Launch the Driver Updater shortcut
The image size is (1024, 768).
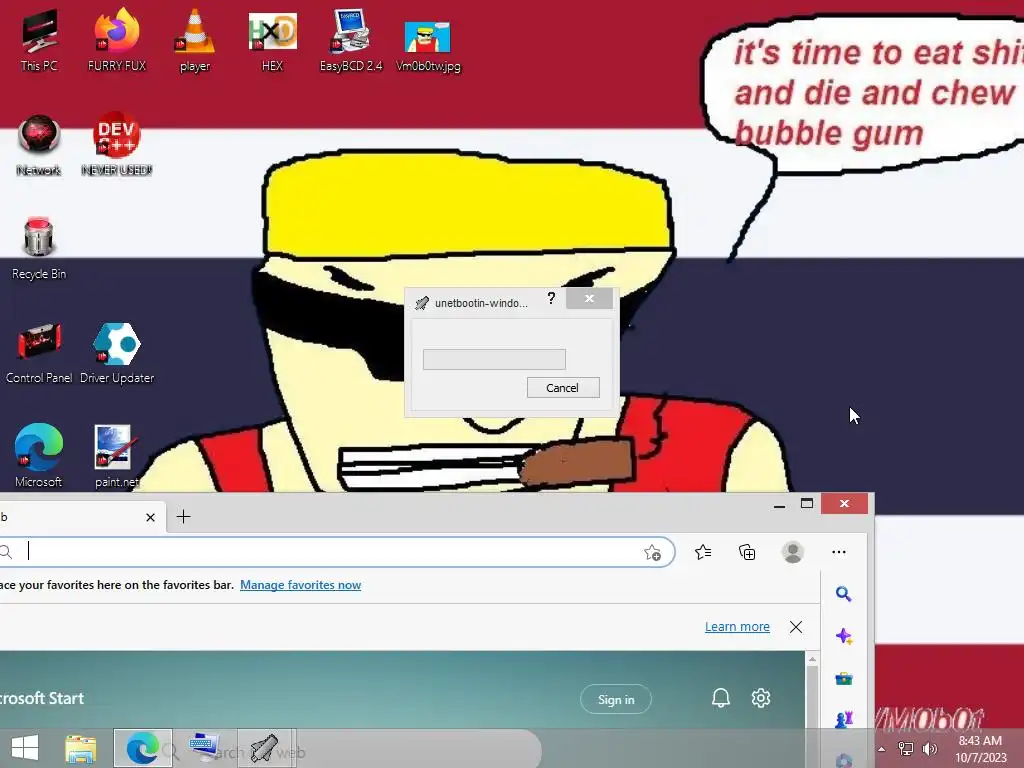tap(117, 351)
